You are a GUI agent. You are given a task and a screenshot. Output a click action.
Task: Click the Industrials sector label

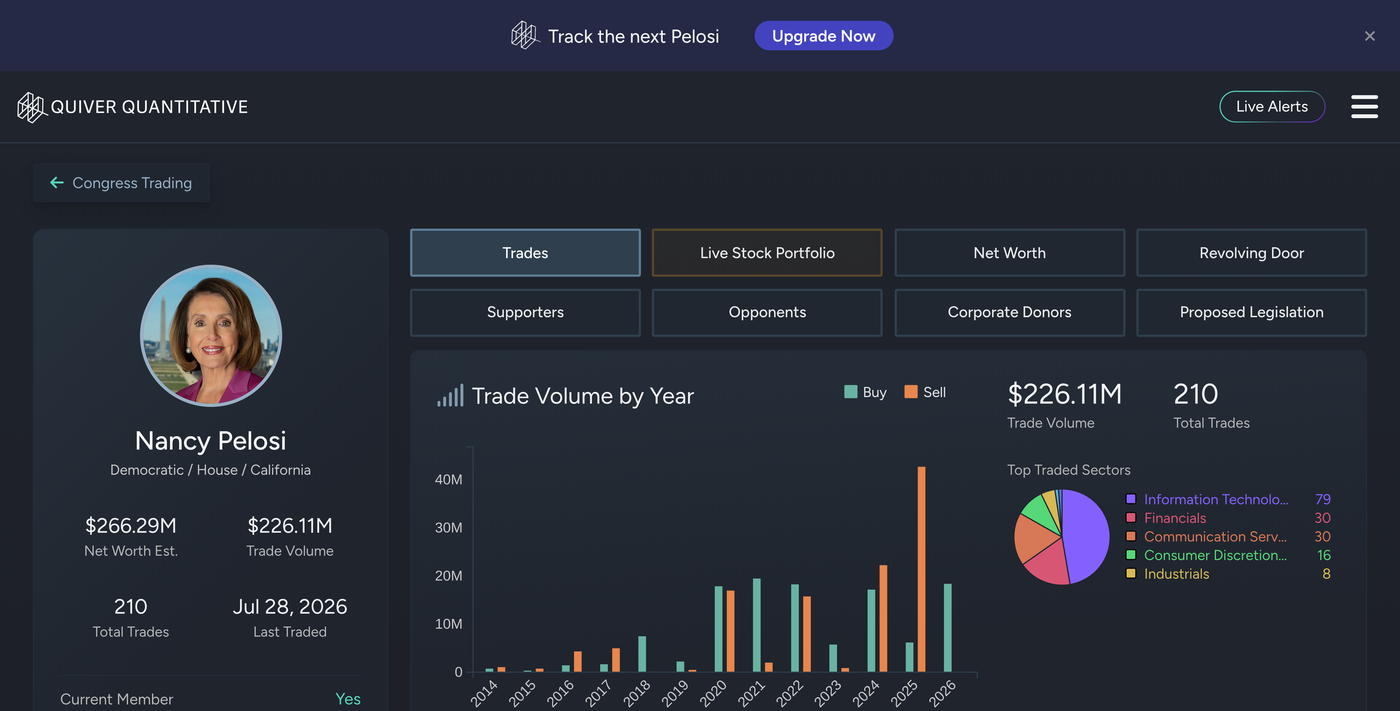coord(1177,574)
